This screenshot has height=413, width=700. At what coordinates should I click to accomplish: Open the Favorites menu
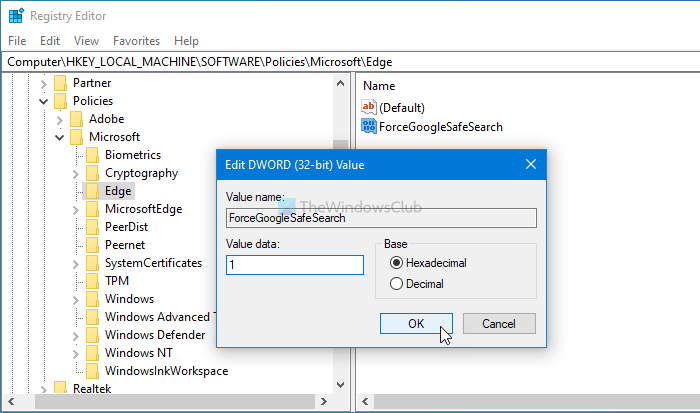point(136,41)
